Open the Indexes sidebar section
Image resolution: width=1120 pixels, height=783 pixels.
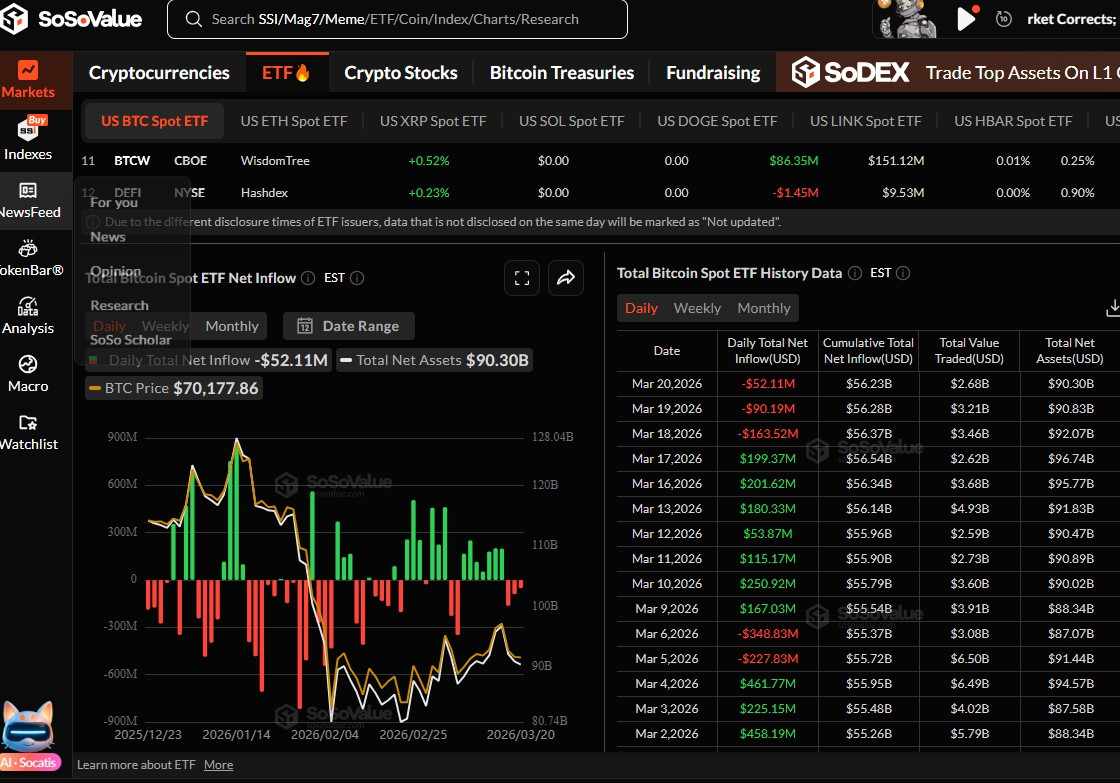click(28, 138)
